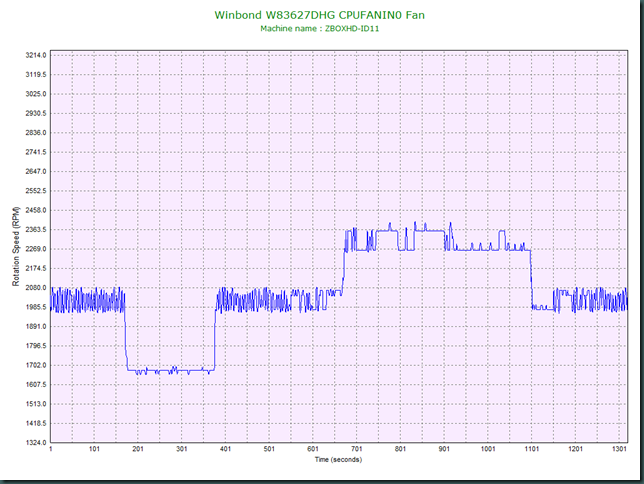This screenshot has height=484, width=644.
Task: Click the 1301 time axis tick label
Action: [x=619, y=449]
